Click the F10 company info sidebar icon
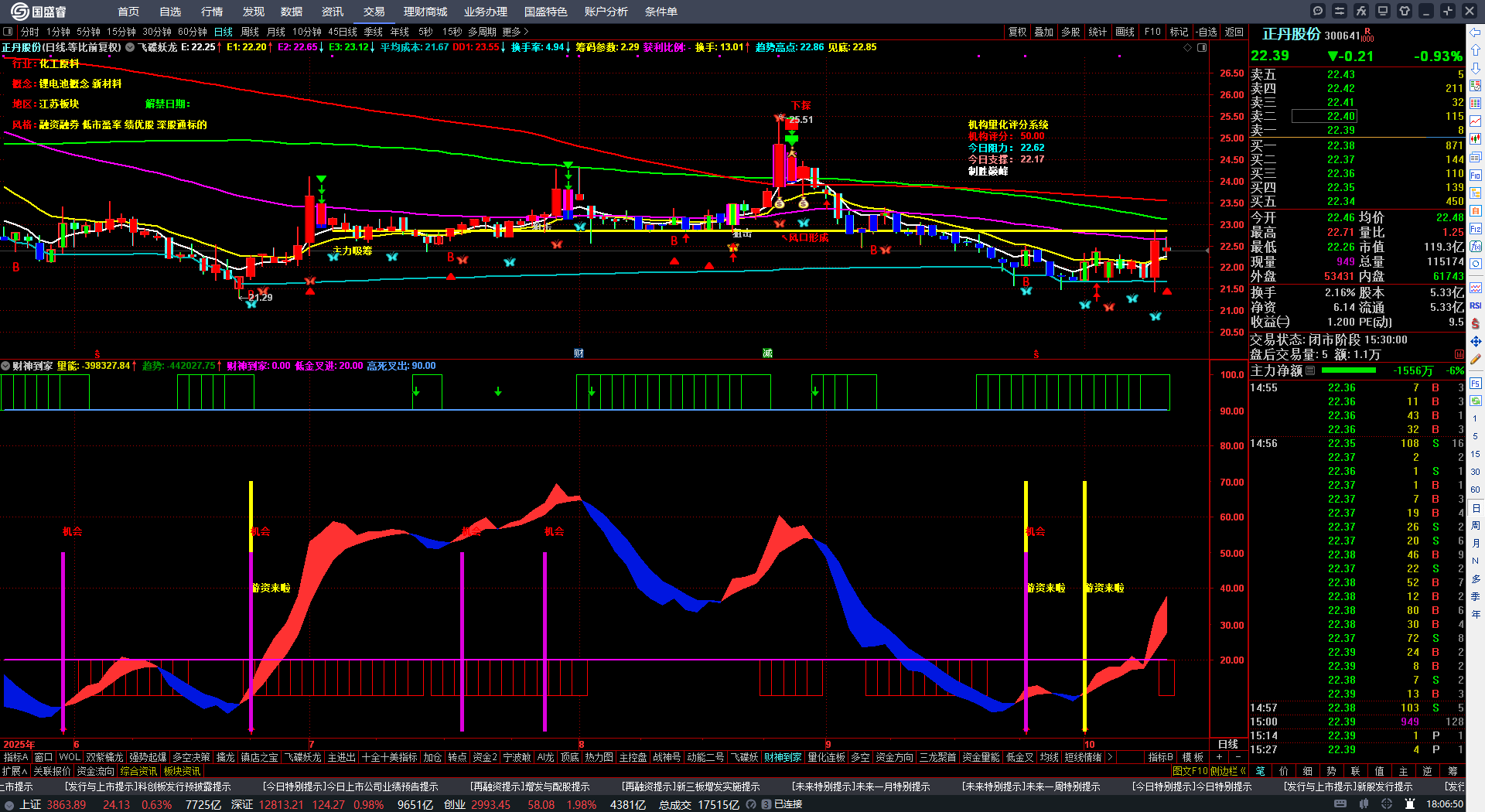The image size is (1485, 812). 1476,176
